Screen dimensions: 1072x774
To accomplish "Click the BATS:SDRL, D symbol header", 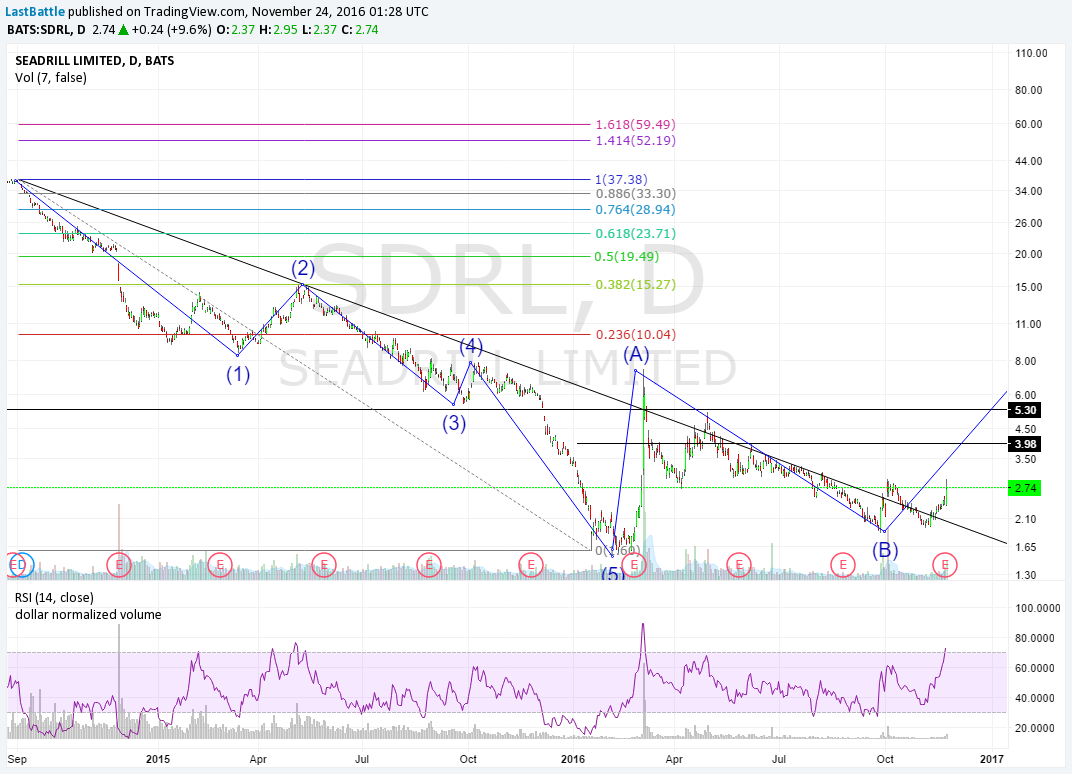I will pos(46,29).
